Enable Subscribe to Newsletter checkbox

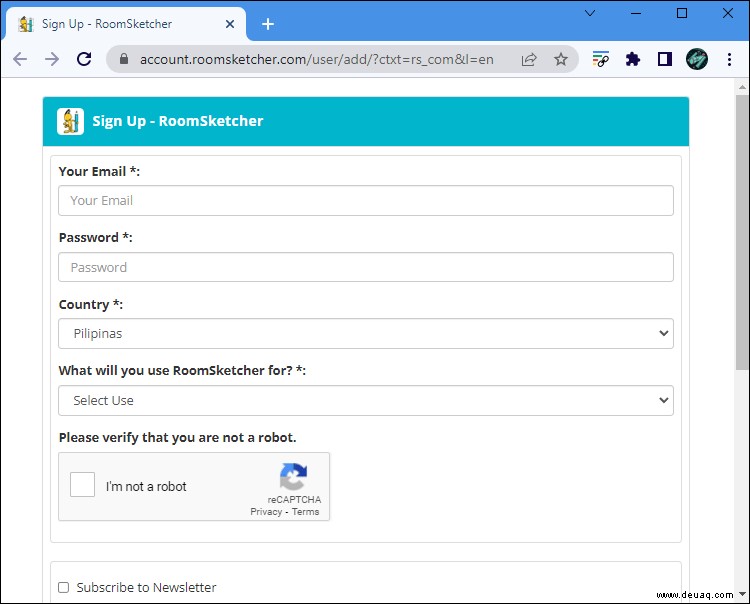[x=64, y=587]
